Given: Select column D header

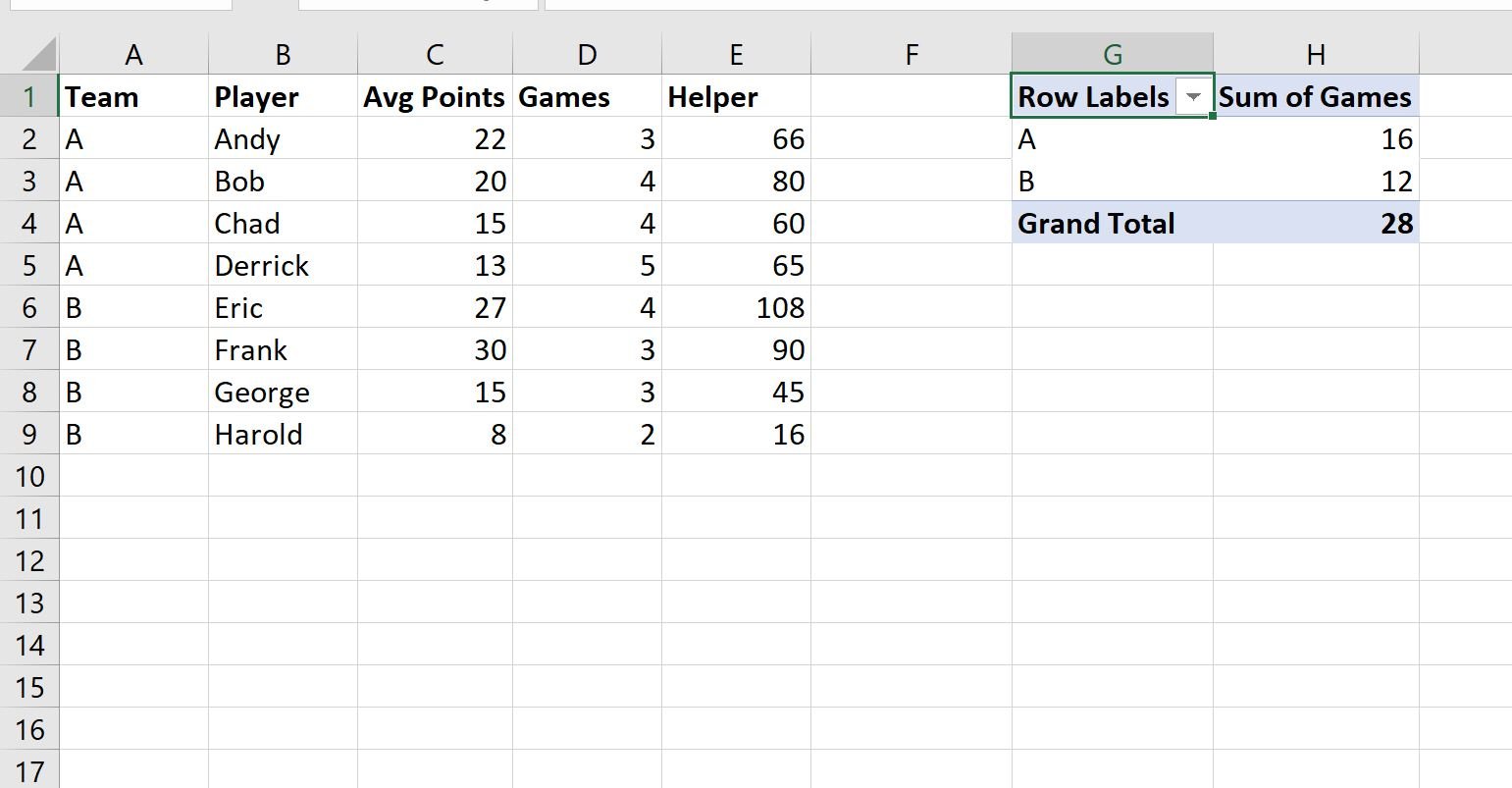Looking at the screenshot, I should pos(587,55).
